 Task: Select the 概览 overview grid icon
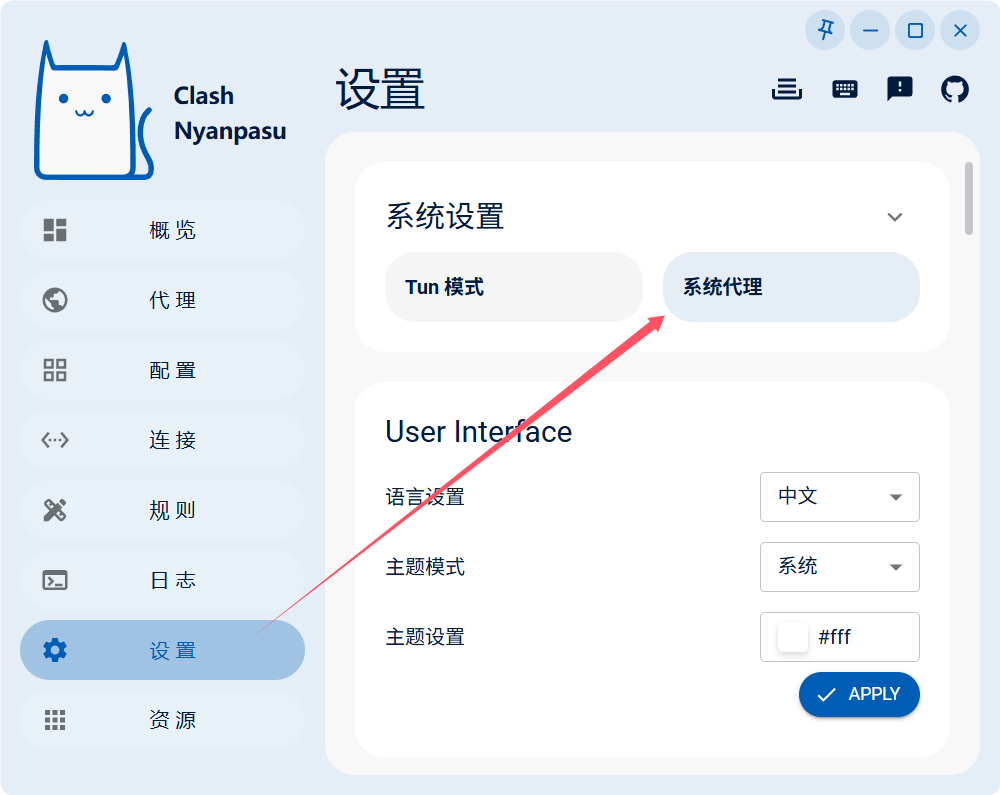pyautogui.click(x=54, y=230)
